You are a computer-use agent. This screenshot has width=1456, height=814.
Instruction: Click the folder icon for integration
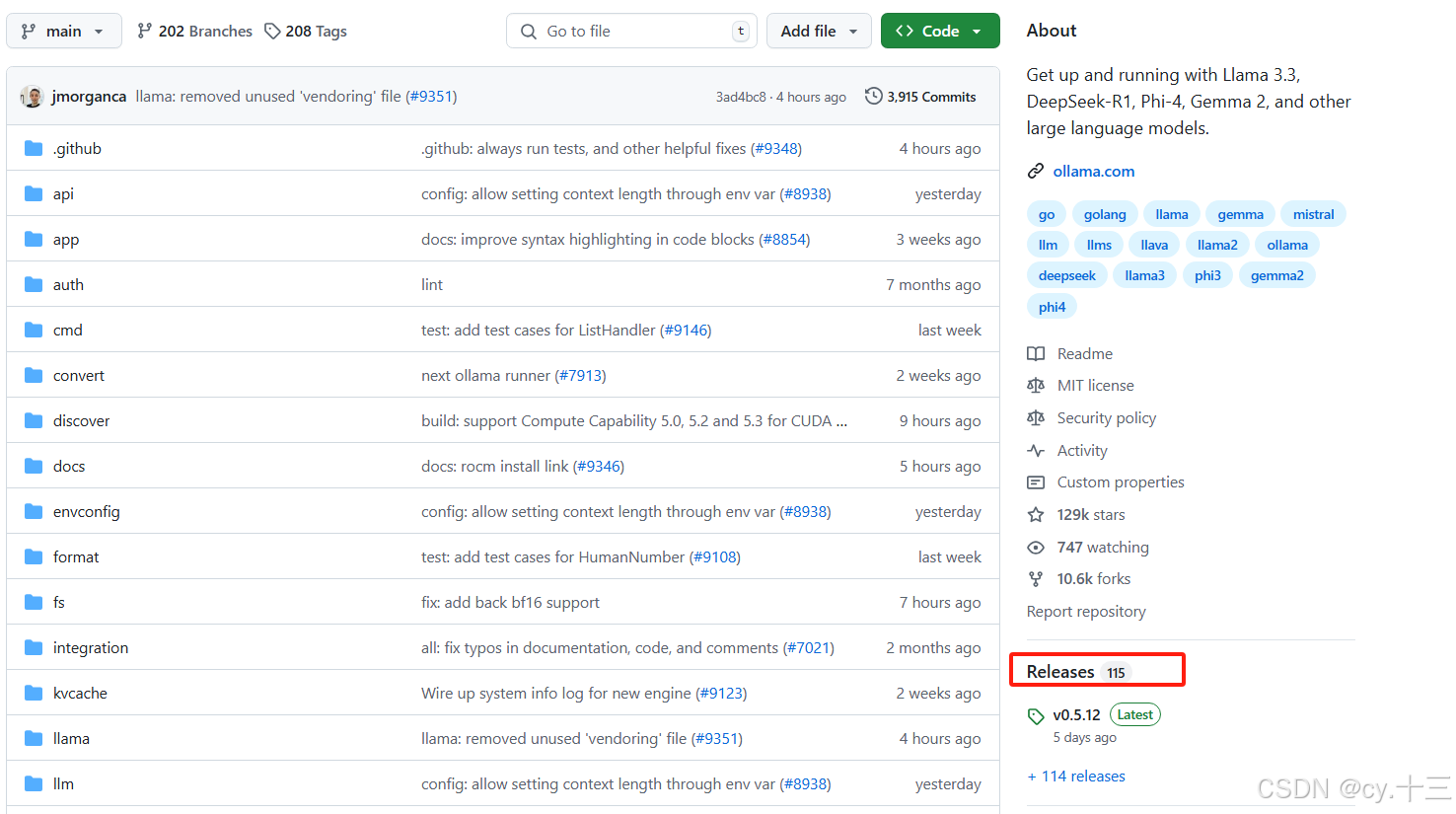click(34, 648)
